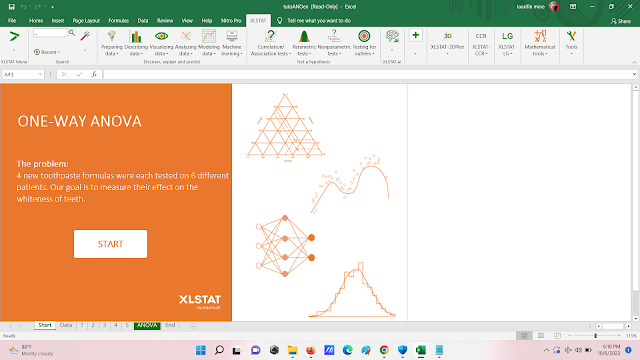Open the Describing data tools

click(x=136, y=43)
